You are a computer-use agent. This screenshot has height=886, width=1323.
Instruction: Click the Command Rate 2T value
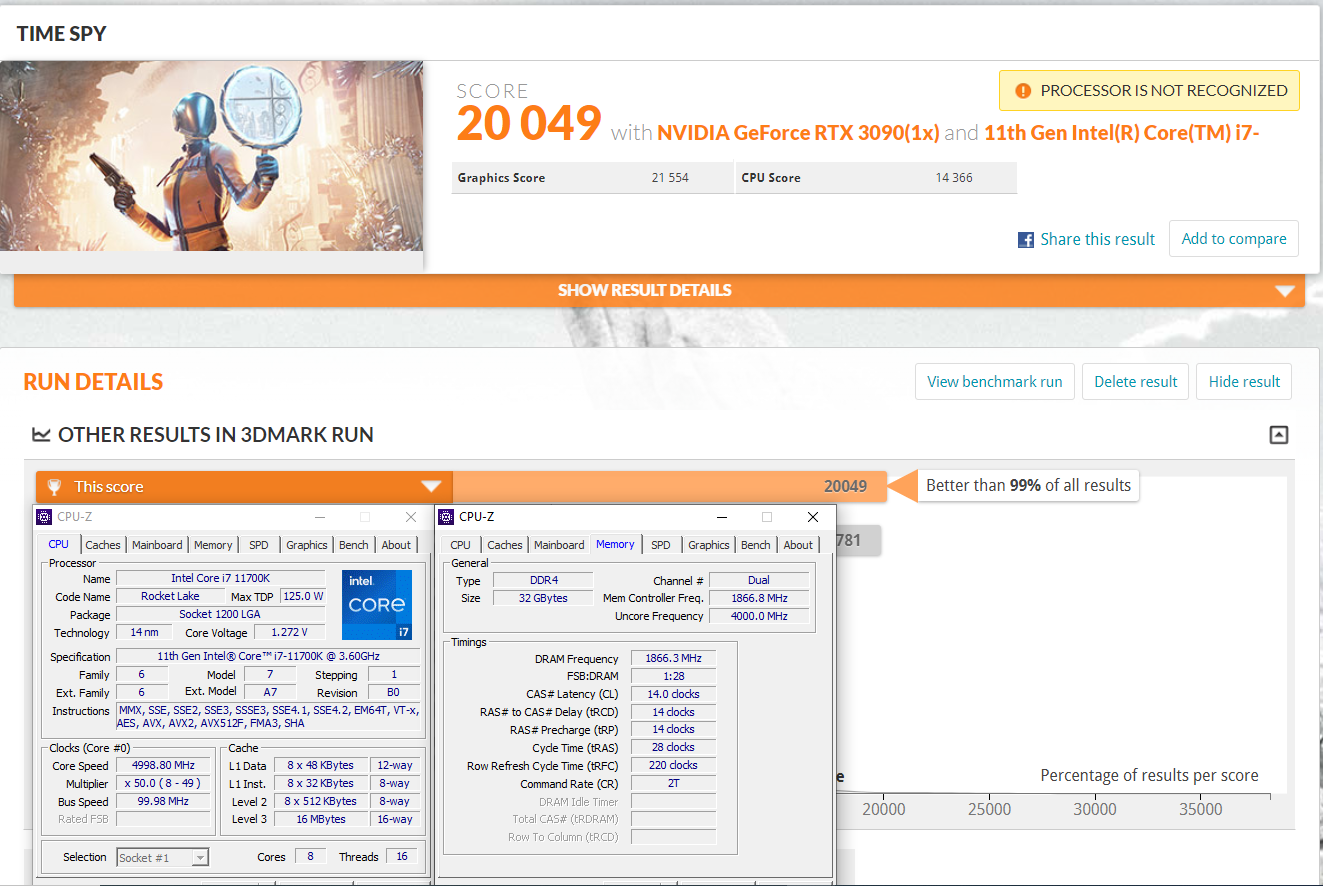[x=675, y=783]
